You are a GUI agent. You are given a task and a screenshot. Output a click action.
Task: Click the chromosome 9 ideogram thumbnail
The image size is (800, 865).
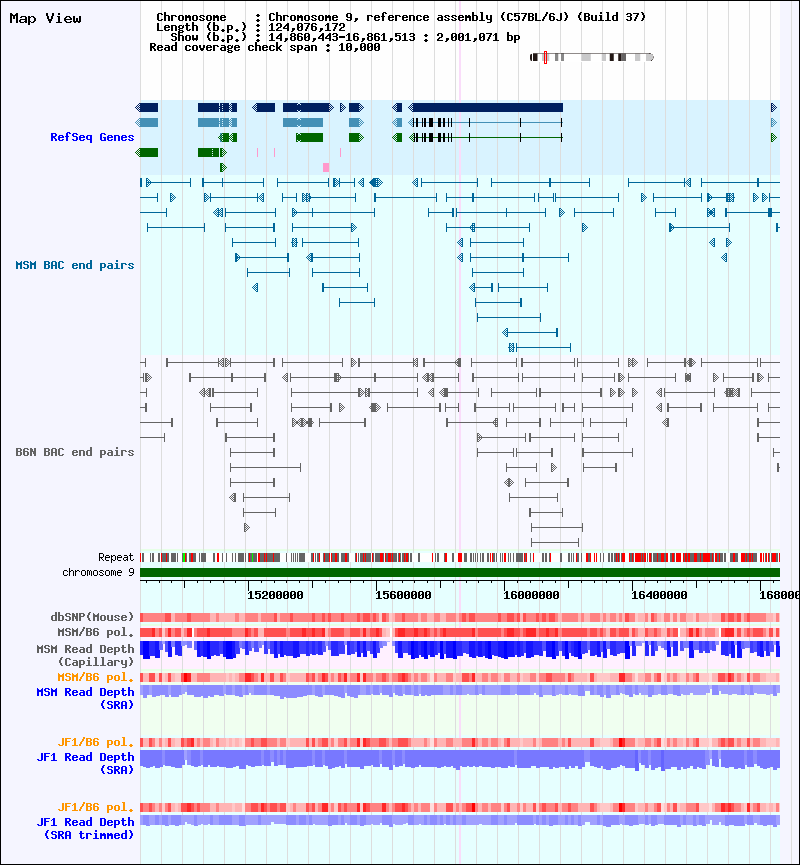(x=591, y=57)
